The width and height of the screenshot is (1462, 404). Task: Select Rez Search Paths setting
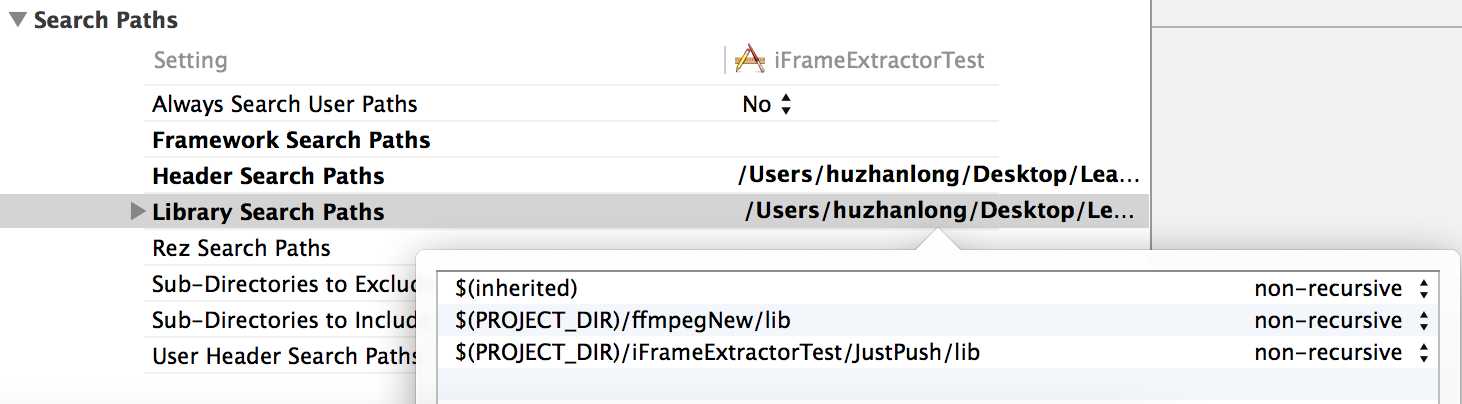pos(241,248)
